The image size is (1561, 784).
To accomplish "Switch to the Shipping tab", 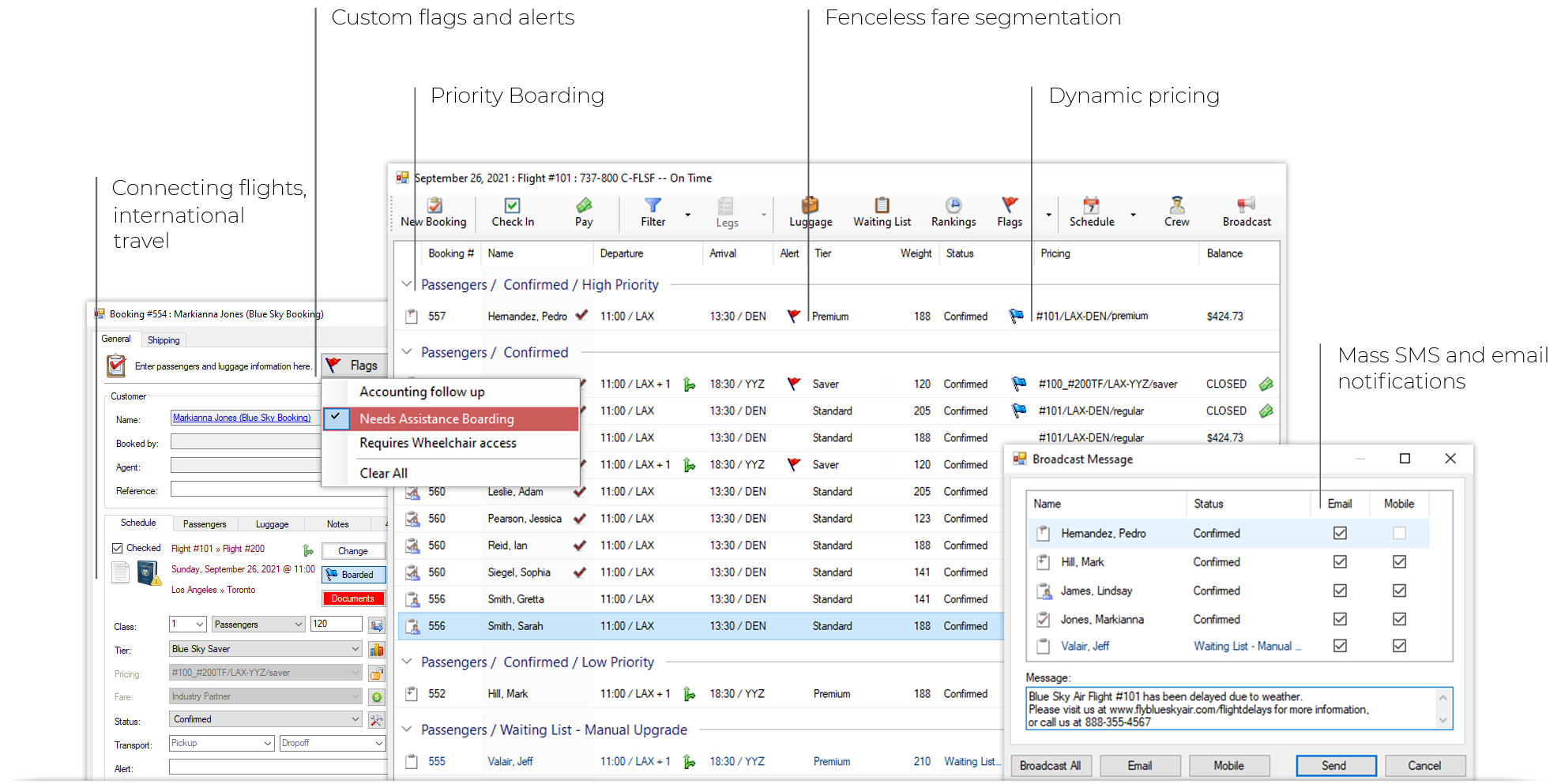I will [164, 340].
